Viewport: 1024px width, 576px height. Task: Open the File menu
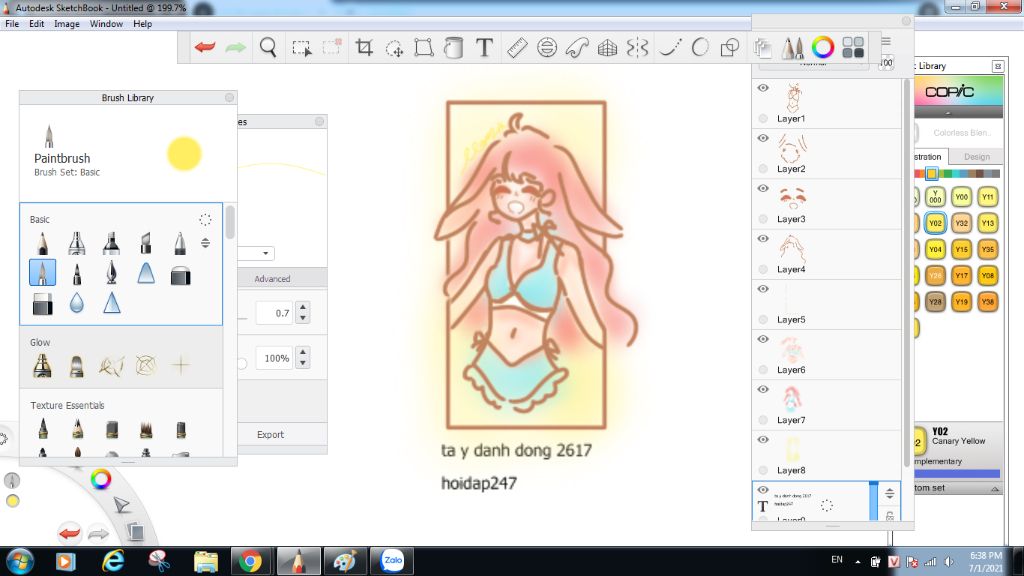tap(12, 24)
